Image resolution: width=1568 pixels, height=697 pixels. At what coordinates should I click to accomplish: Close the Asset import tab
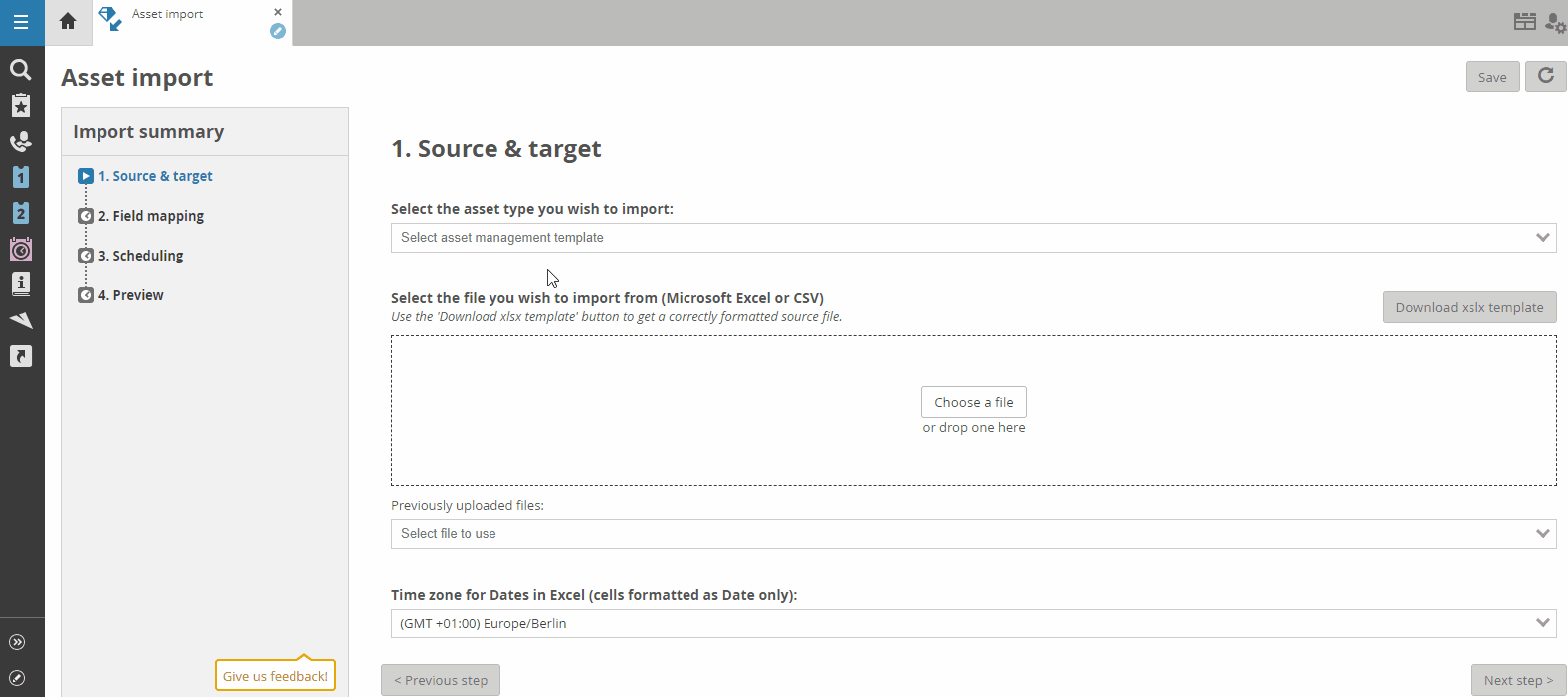[x=278, y=12]
